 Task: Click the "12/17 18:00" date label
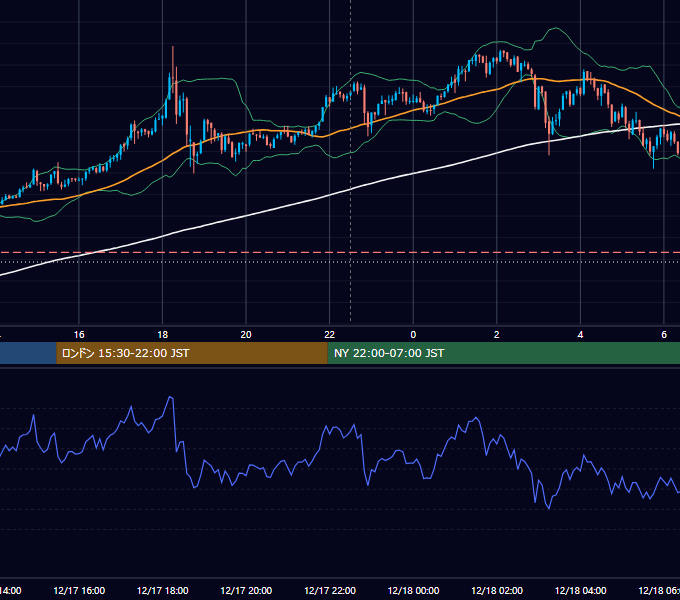(x=163, y=590)
